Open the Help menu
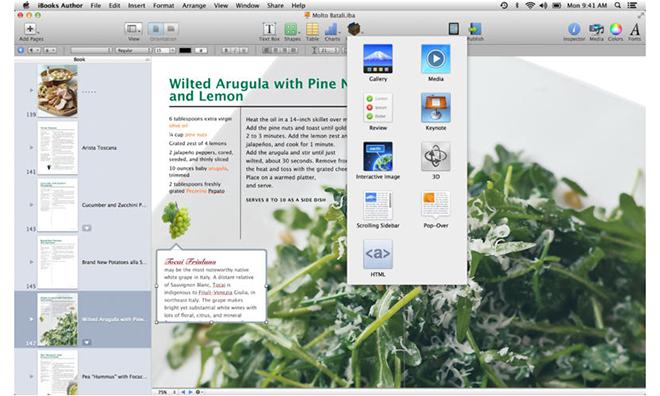Screen dimensions: 660x396 298,5
